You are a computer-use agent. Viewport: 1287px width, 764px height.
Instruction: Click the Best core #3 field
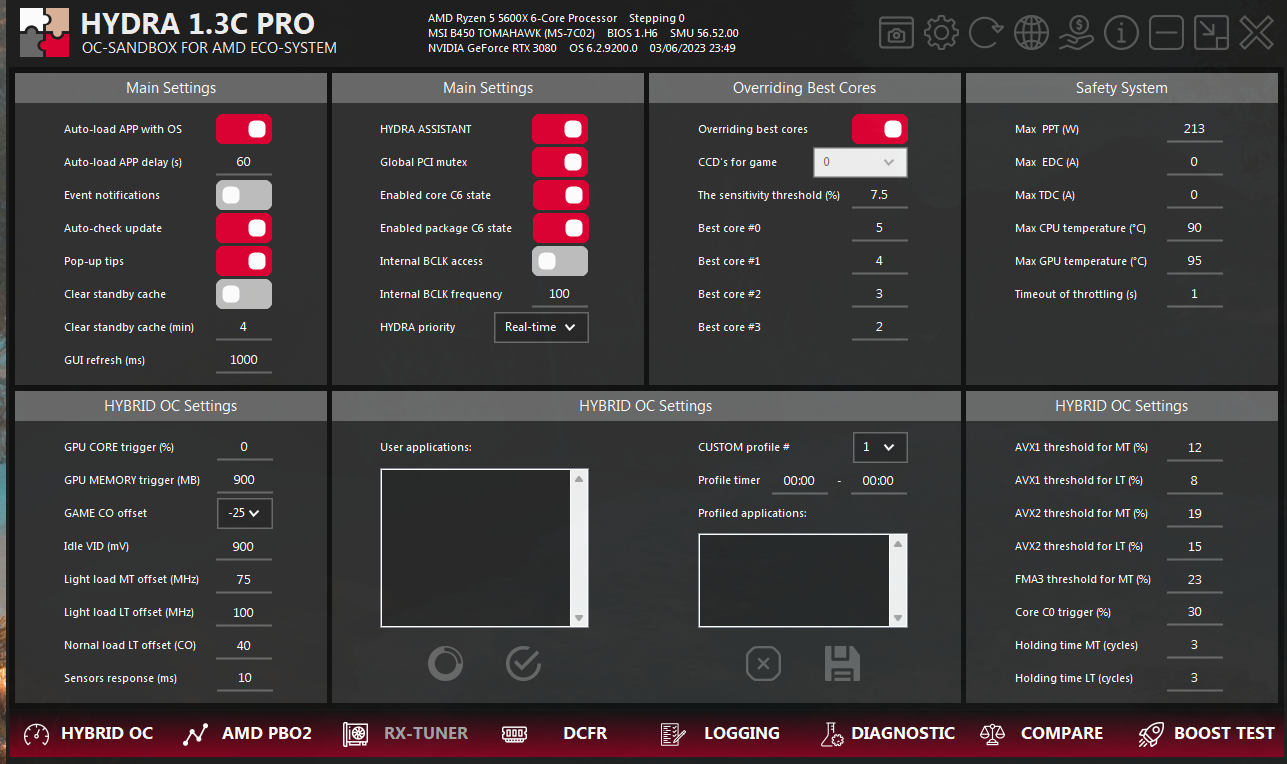tap(880, 327)
